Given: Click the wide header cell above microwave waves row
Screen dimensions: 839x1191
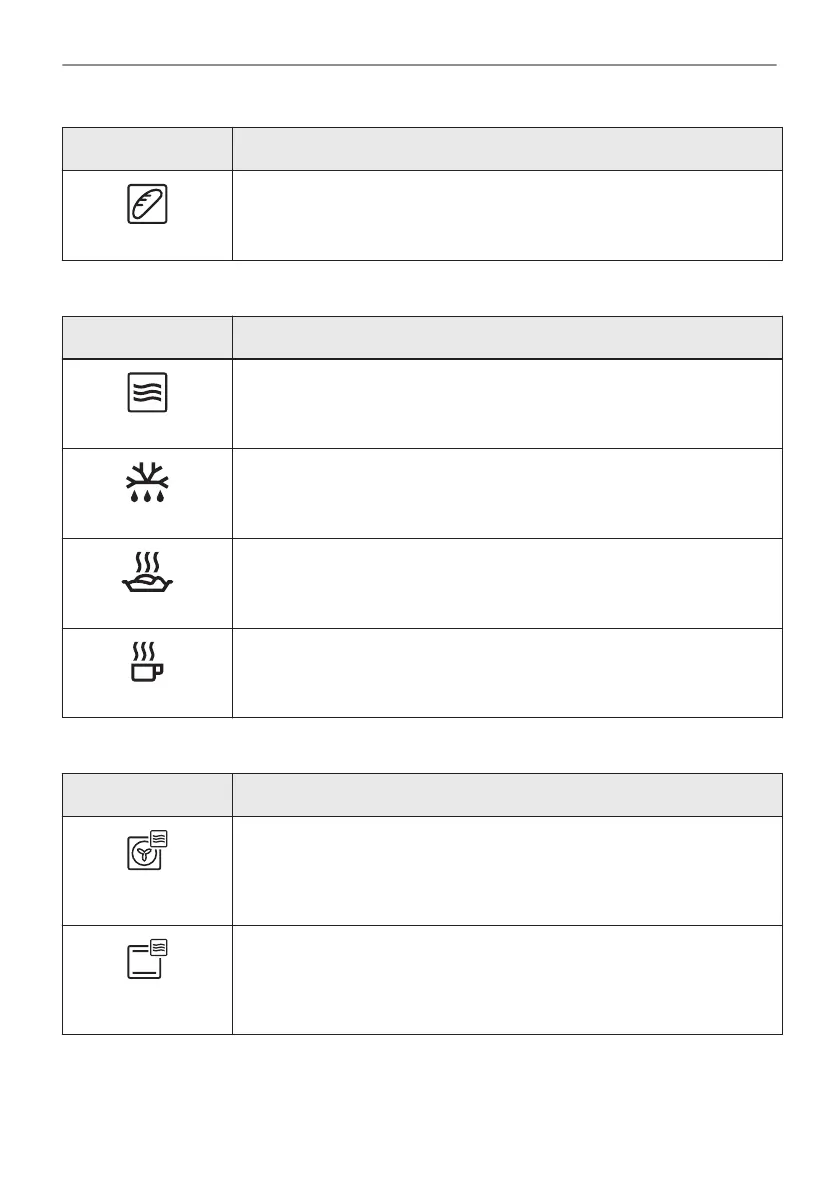Looking at the screenshot, I should click(507, 338).
